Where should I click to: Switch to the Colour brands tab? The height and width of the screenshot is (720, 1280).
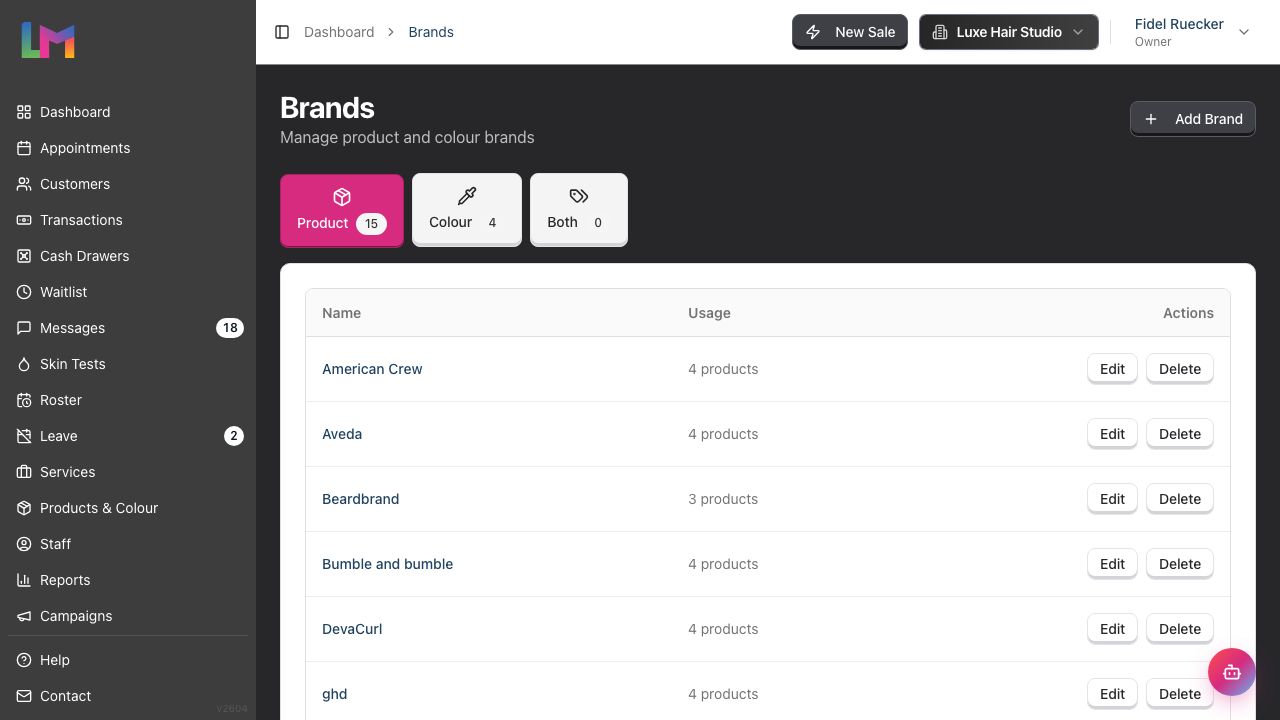click(x=467, y=210)
